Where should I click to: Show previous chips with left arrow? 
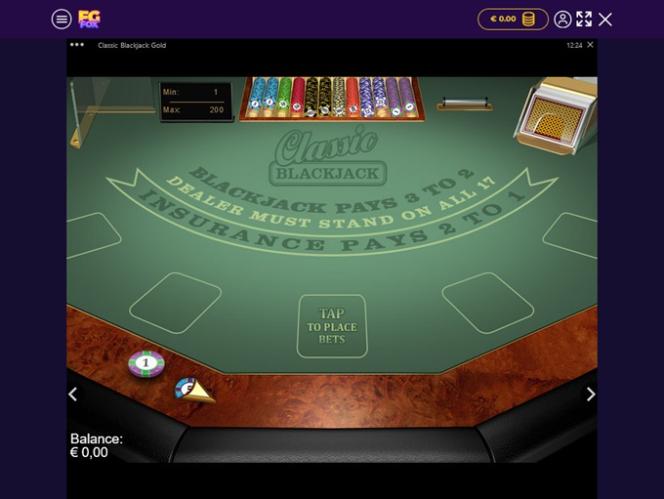click(x=73, y=394)
